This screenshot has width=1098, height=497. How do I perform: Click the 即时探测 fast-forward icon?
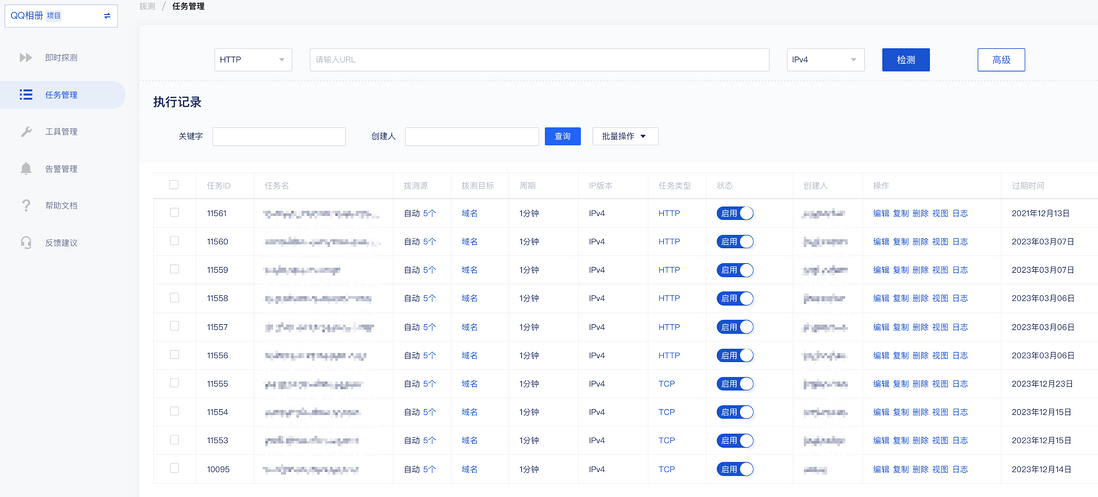[26, 57]
